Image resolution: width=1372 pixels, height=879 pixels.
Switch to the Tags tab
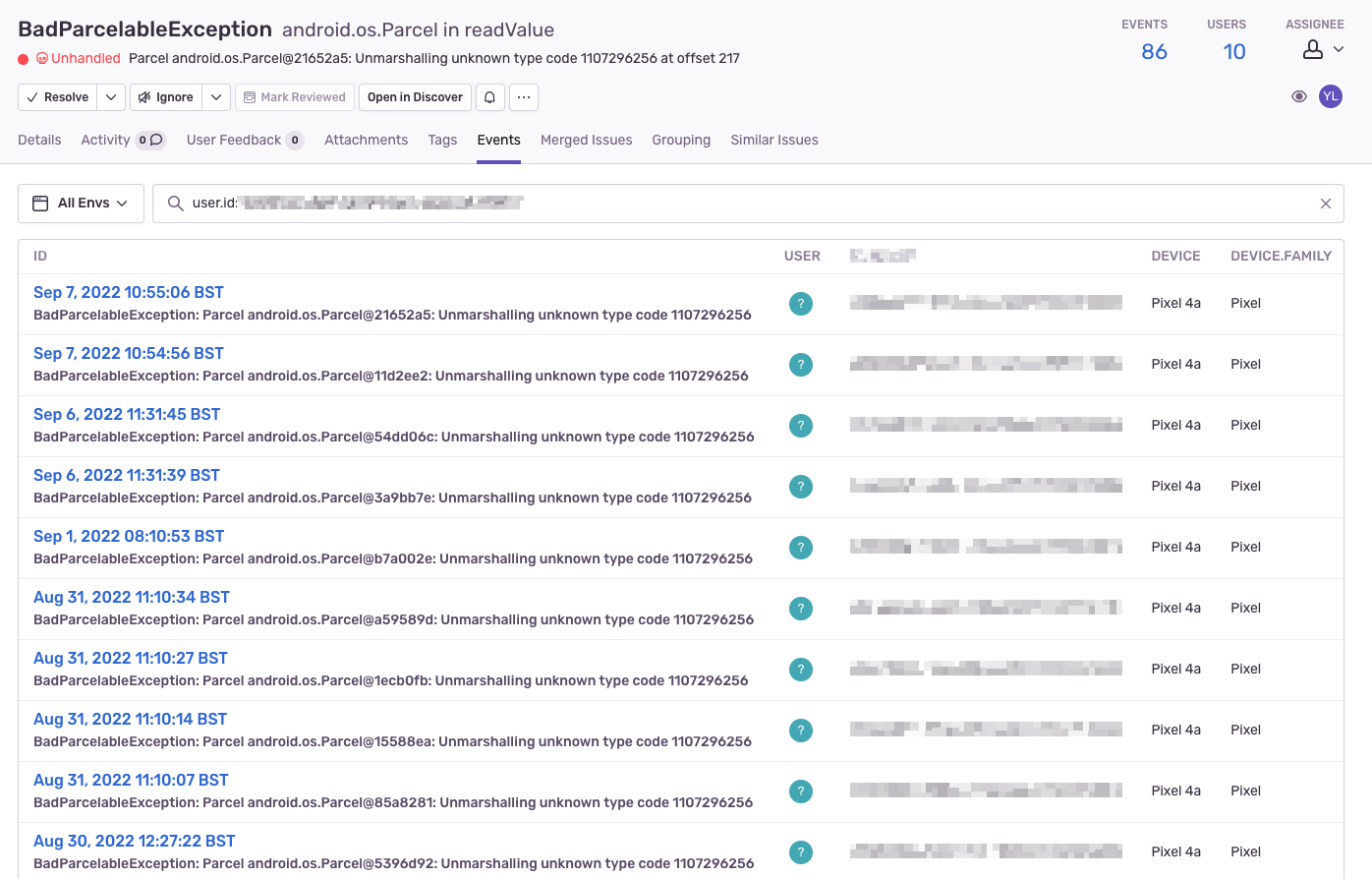[442, 140]
